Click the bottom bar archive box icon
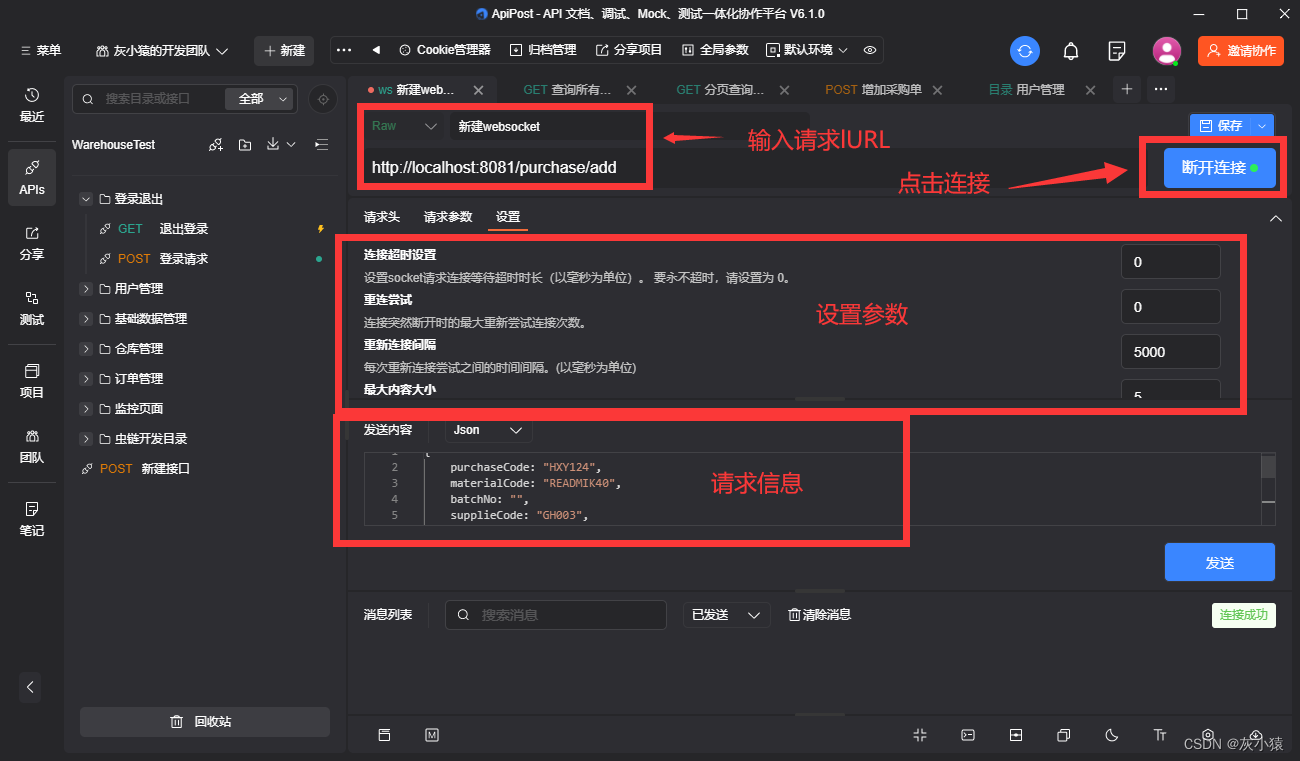This screenshot has height=761, width=1300. [384, 735]
